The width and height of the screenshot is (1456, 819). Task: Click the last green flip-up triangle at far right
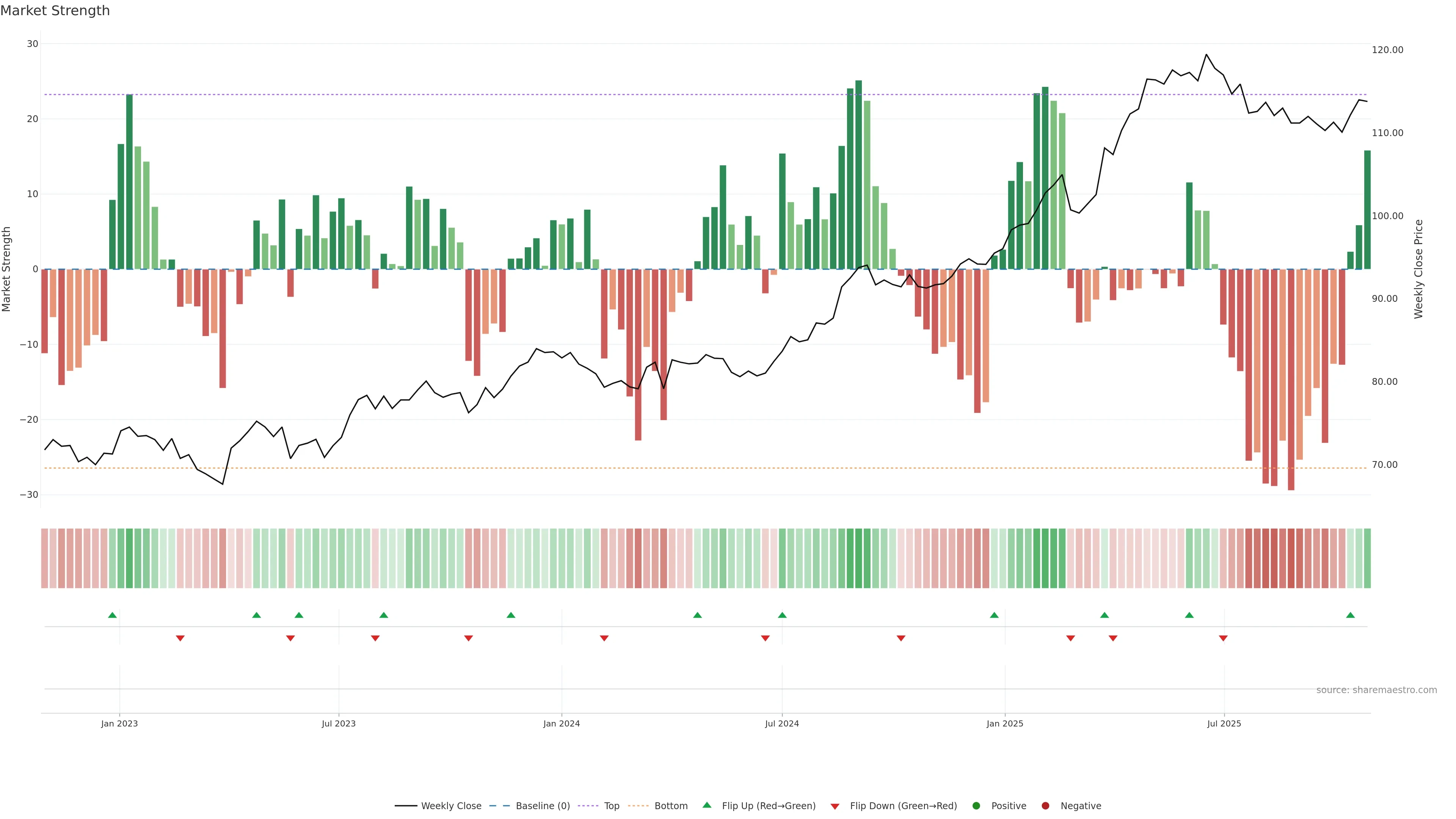(1350, 615)
